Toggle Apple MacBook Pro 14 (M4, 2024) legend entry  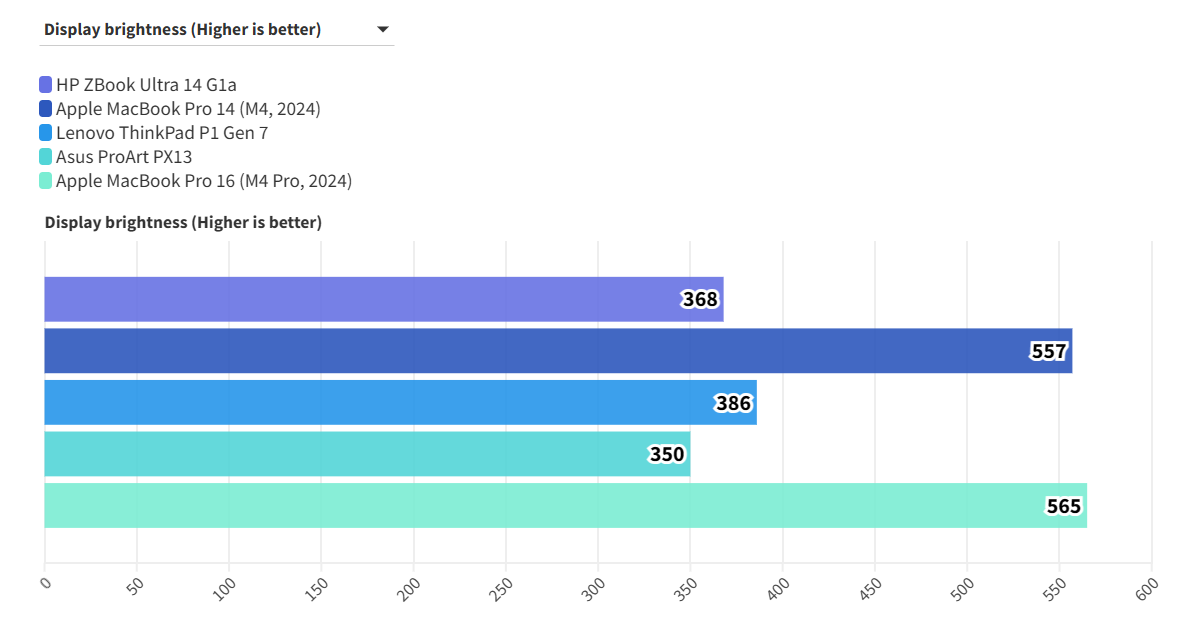(188, 109)
